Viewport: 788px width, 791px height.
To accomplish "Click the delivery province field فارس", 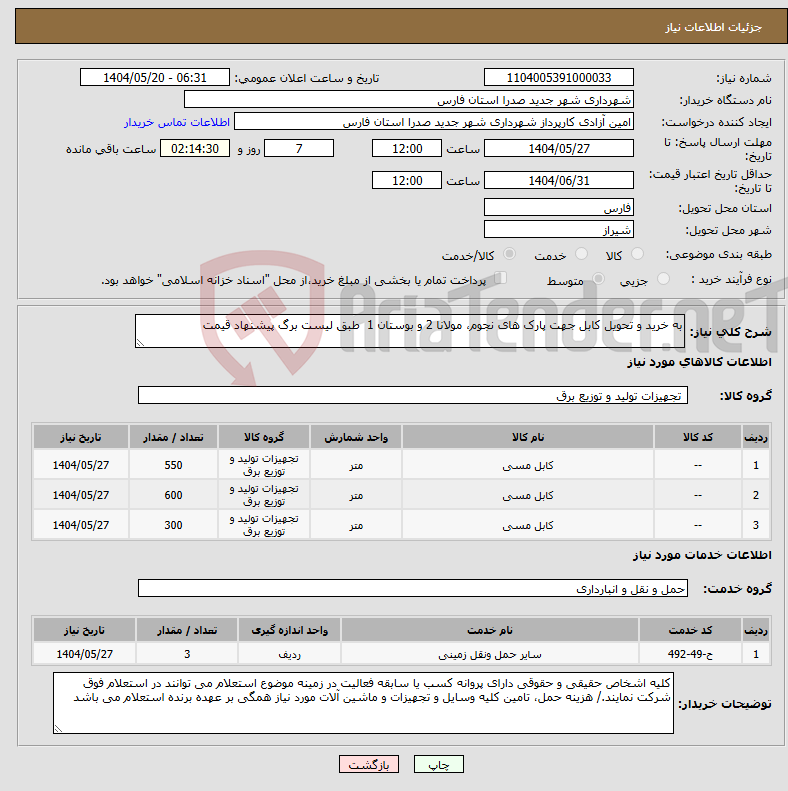I will tap(558, 207).
